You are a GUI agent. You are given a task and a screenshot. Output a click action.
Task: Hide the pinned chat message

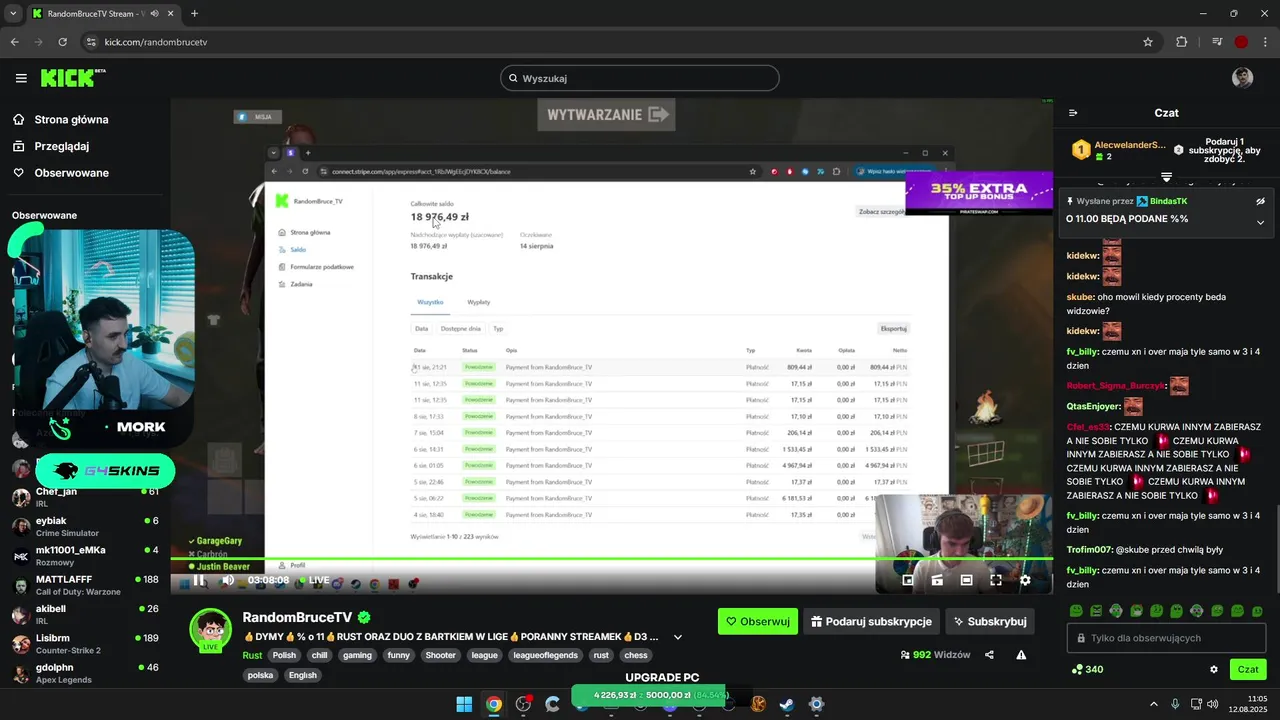point(1260,201)
